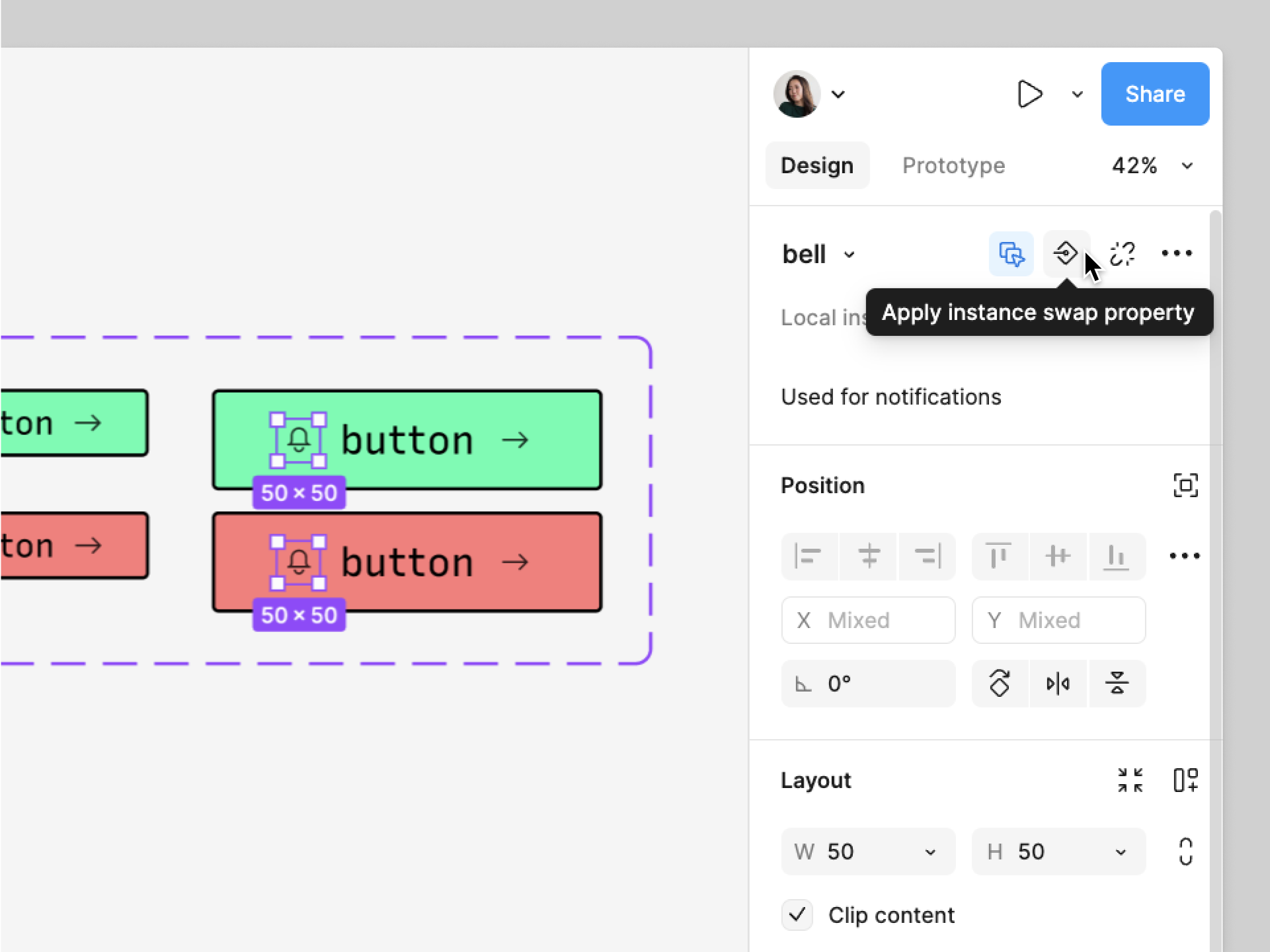This screenshot has height=952, width=1270.
Task: Toggle the constrain proportions link for width and height
Action: [x=1186, y=852]
